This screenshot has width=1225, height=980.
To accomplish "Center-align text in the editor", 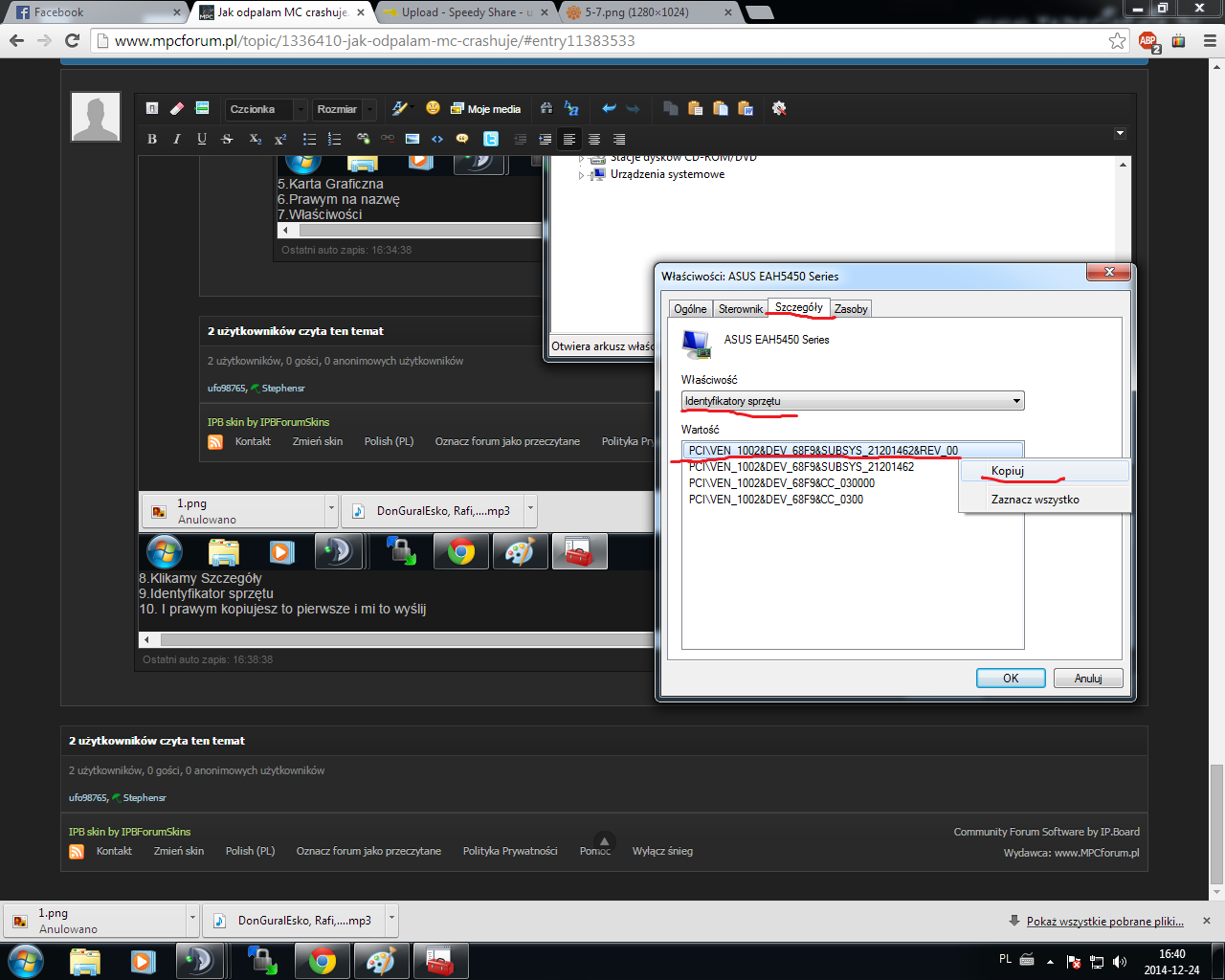I will pos(594,139).
